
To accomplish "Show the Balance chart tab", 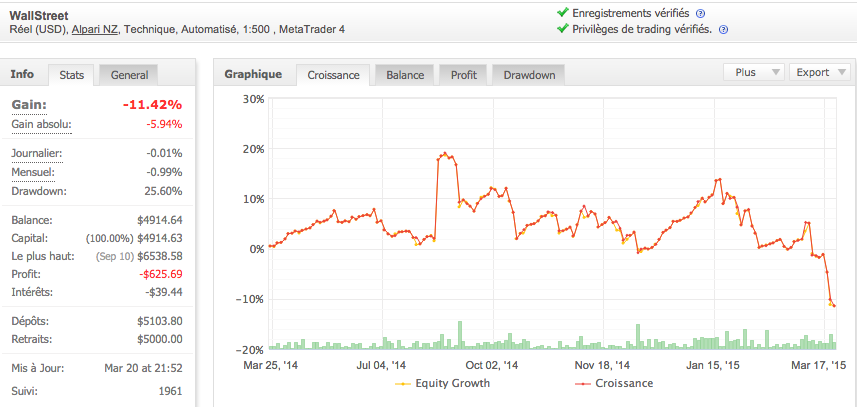I will 405,75.
